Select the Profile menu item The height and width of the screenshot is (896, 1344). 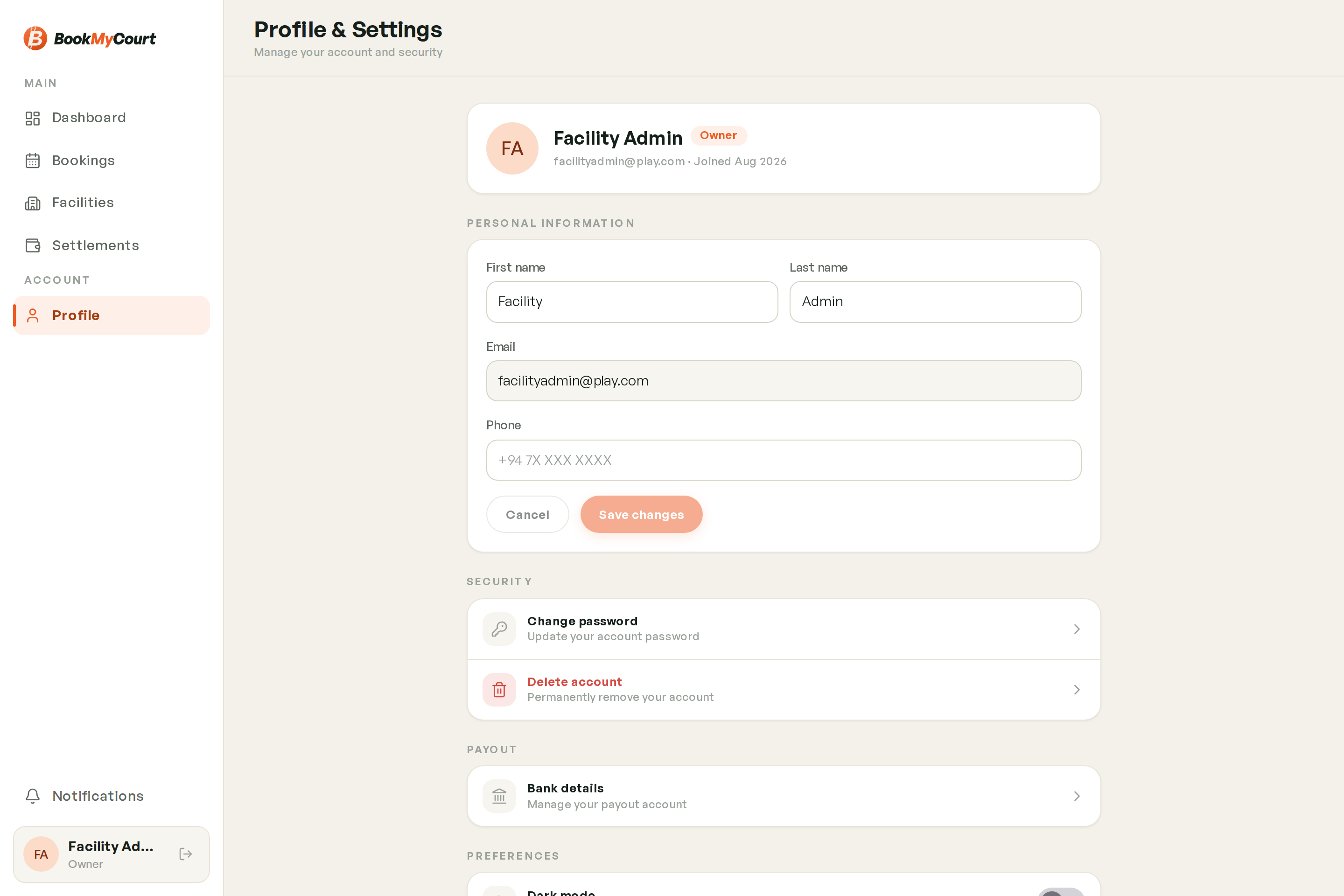point(112,315)
